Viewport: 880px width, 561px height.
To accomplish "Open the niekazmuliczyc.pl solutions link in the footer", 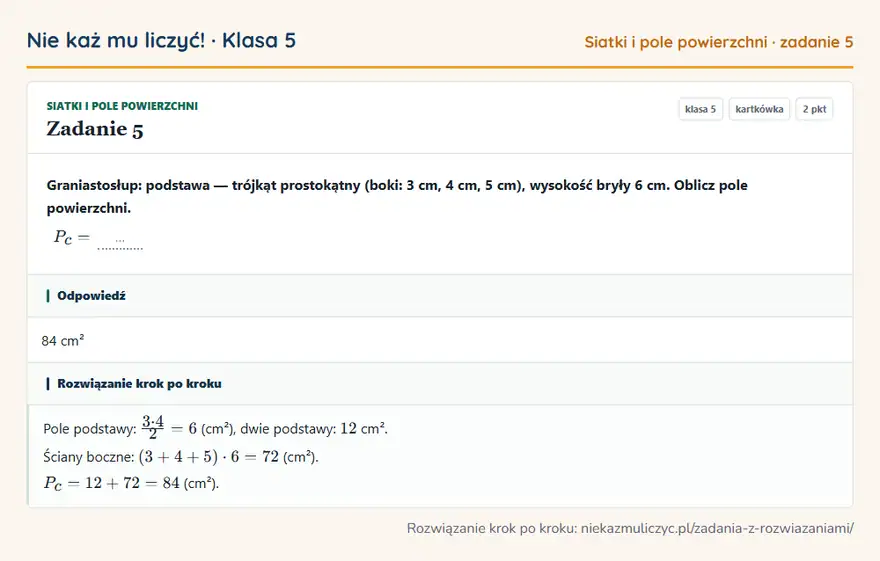I will (717, 528).
